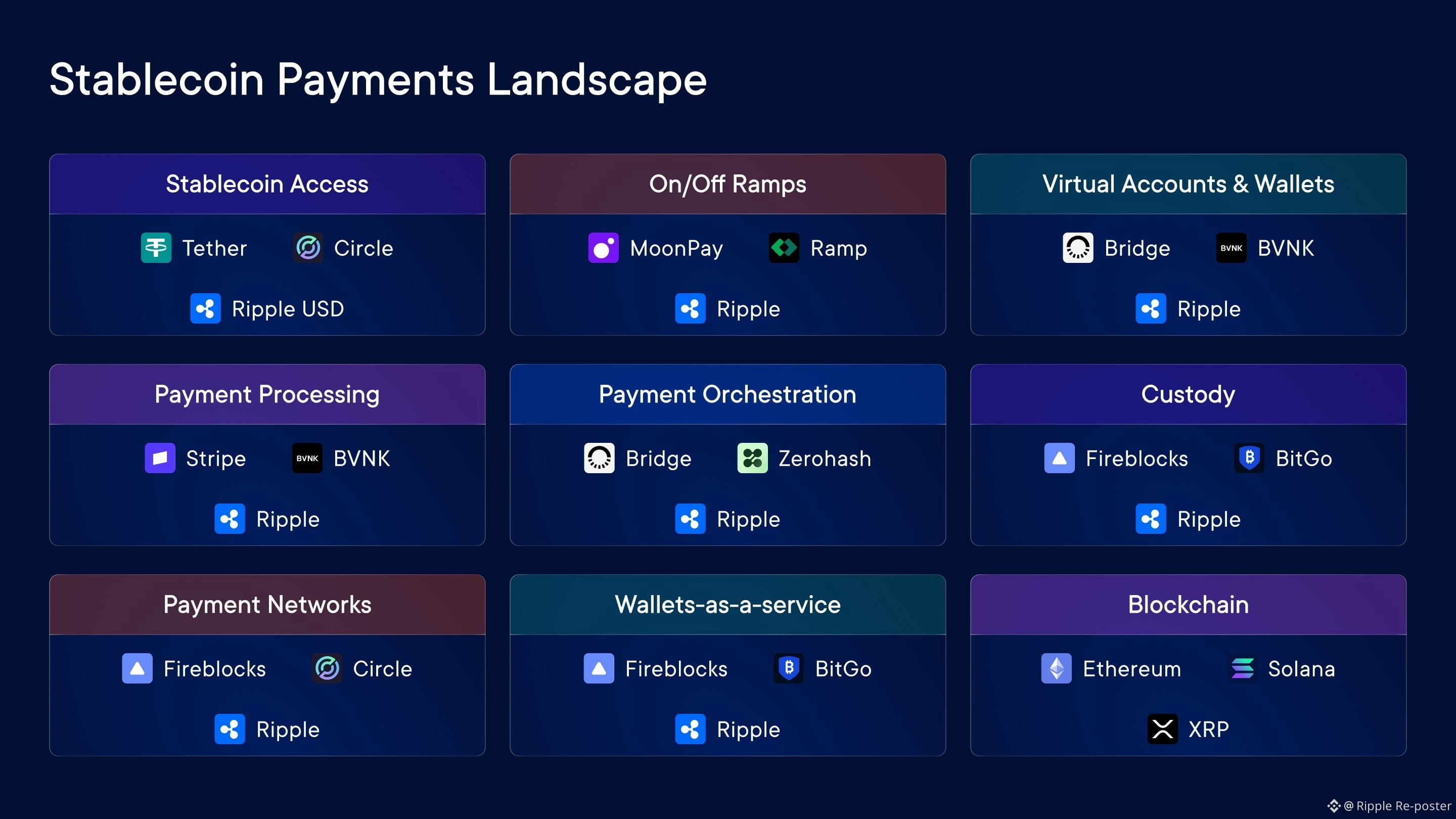Click the Zerohash logo icon
This screenshot has height=819, width=1456.
tap(752, 458)
